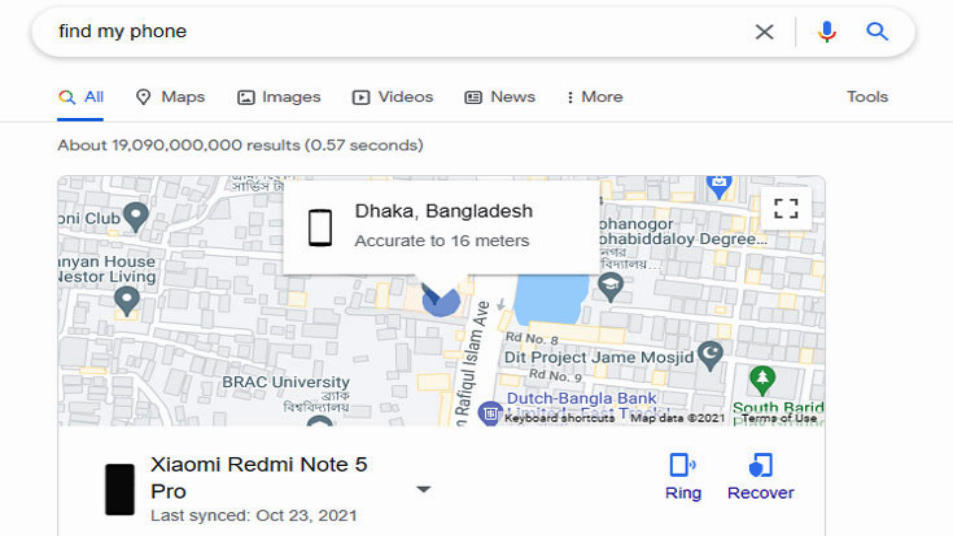This screenshot has height=536, width=953.
Task: Start voice search with the microphone icon
Action: [827, 32]
